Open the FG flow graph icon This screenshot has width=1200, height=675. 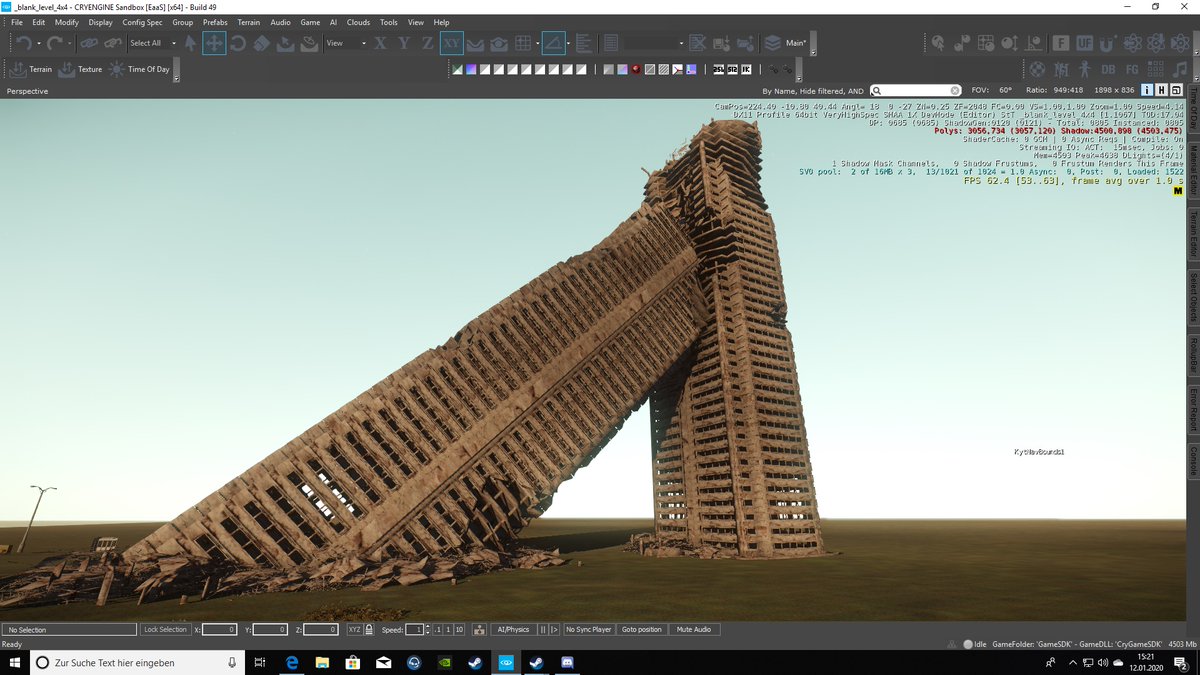click(1132, 69)
